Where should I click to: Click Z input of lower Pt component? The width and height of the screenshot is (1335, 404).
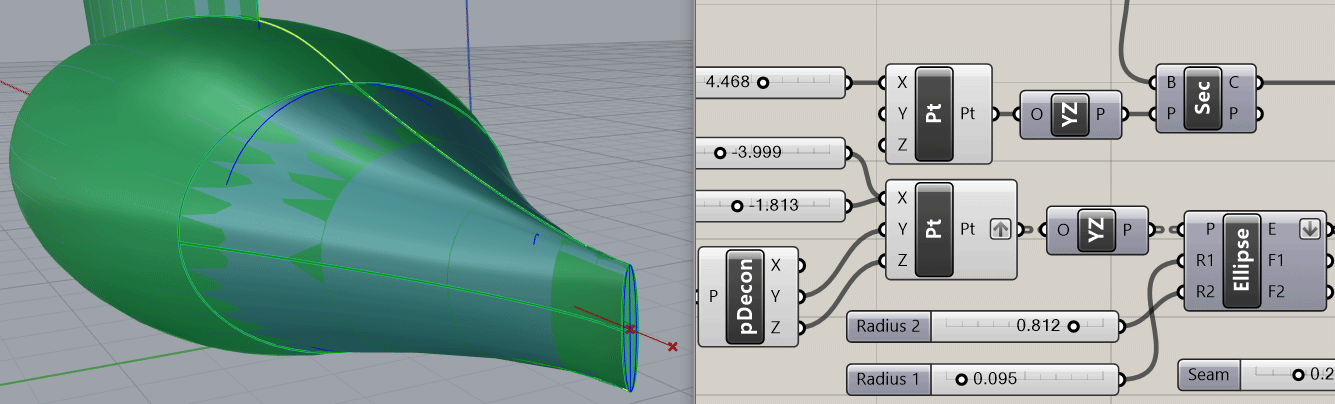click(x=903, y=261)
